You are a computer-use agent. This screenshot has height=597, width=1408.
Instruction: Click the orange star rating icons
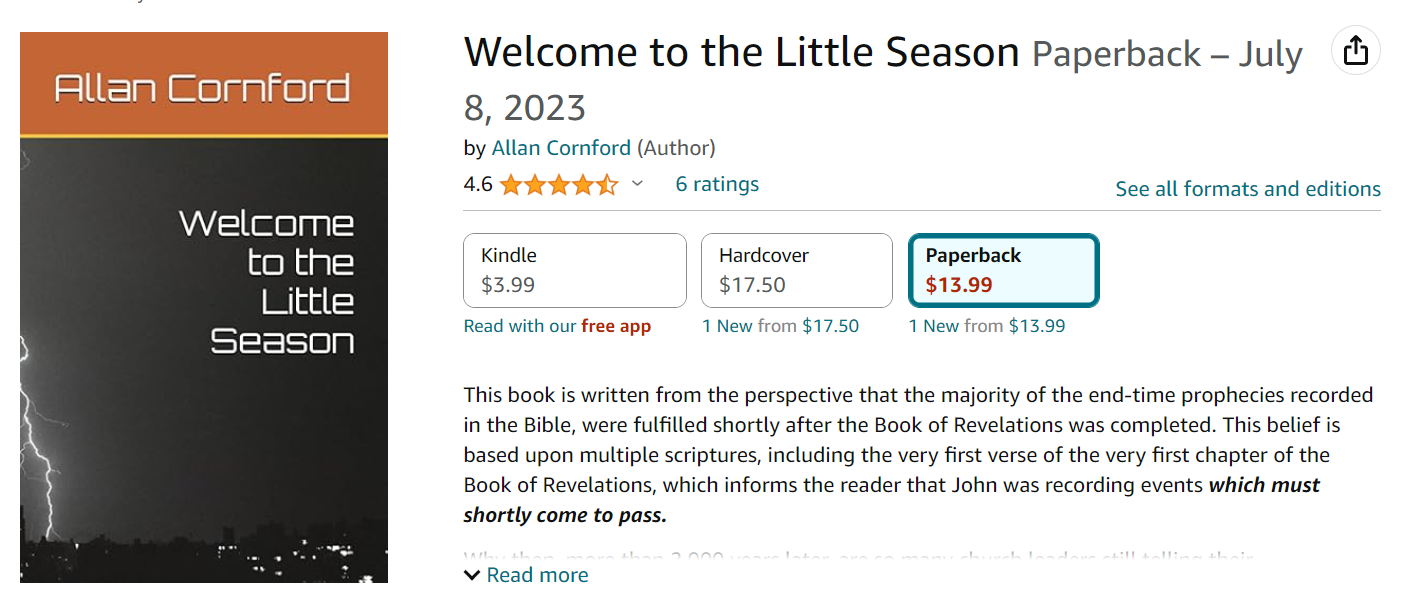(x=559, y=185)
